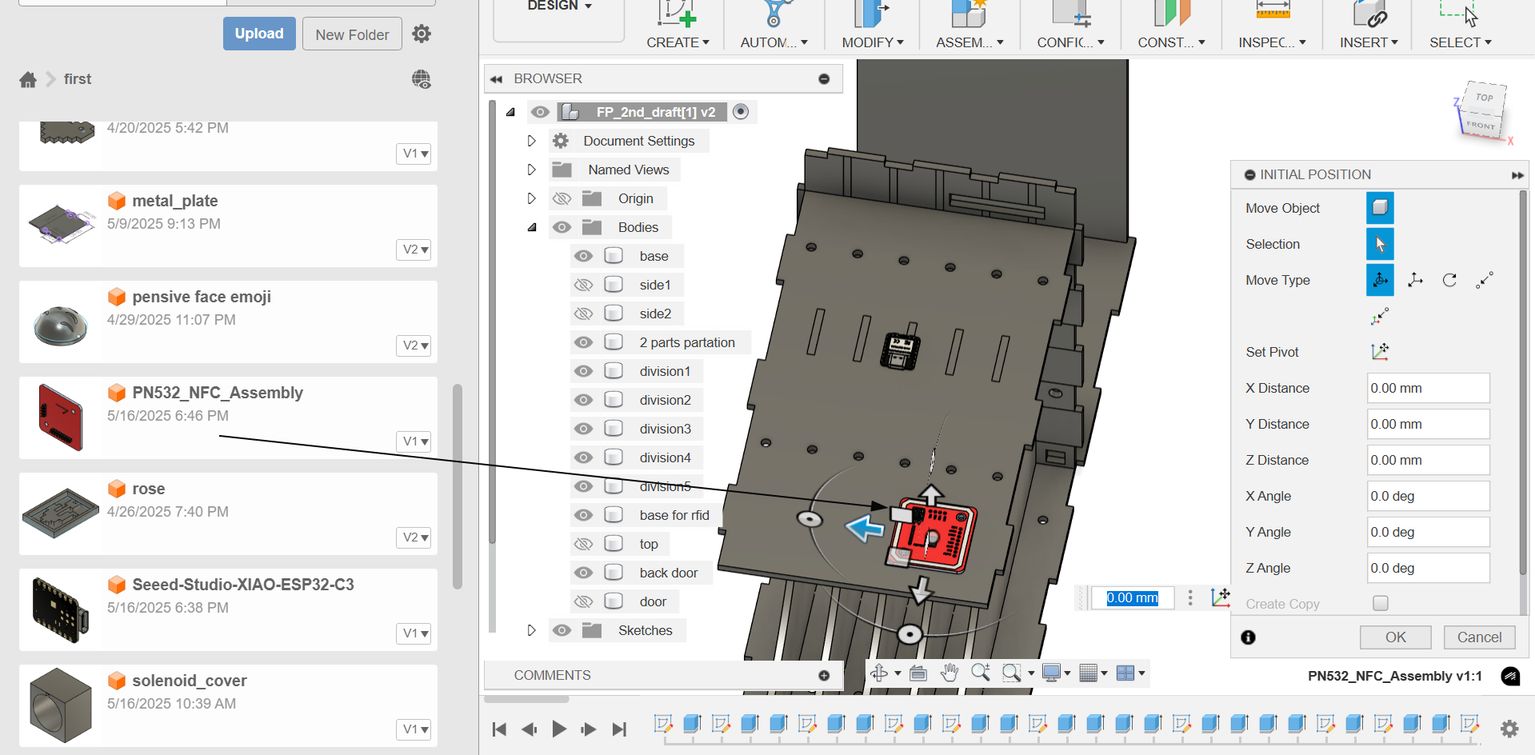1535x755 pixels.
Task: Open the metal_plate version V2 dropdown
Action: tap(414, 249)
